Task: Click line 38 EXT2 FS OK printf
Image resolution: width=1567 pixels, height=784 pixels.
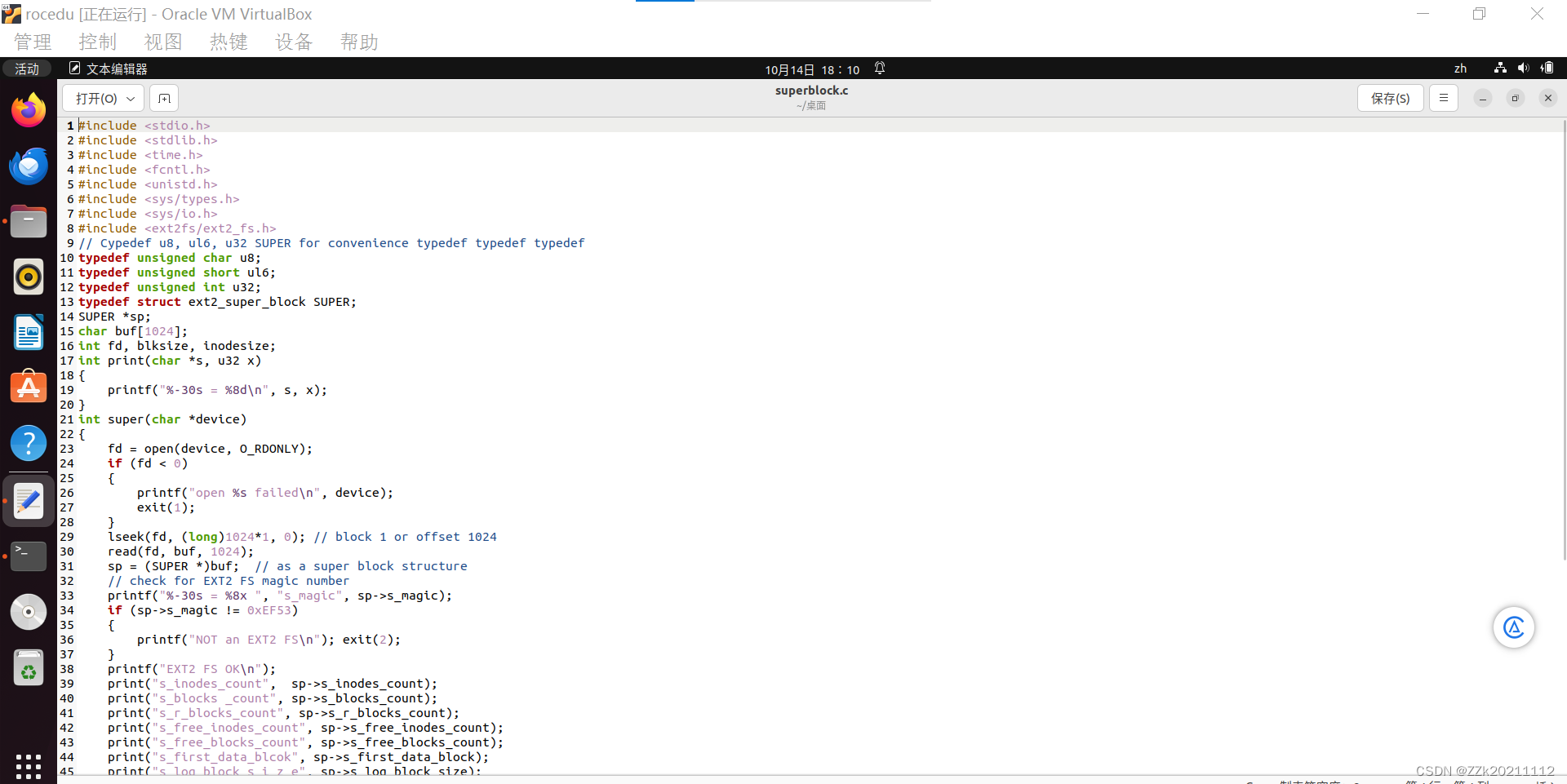Action: pyautogui.click(x=192, y=669)
